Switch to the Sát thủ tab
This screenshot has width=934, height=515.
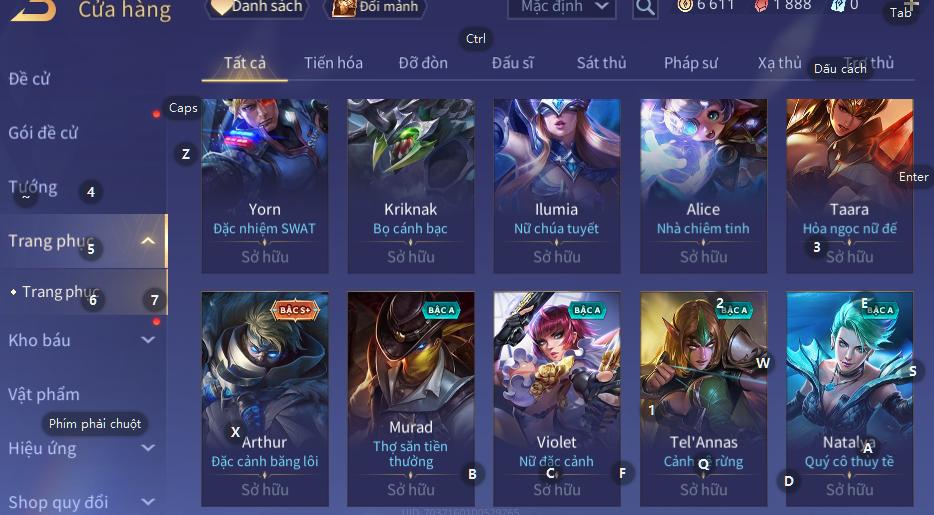(601, 63)
